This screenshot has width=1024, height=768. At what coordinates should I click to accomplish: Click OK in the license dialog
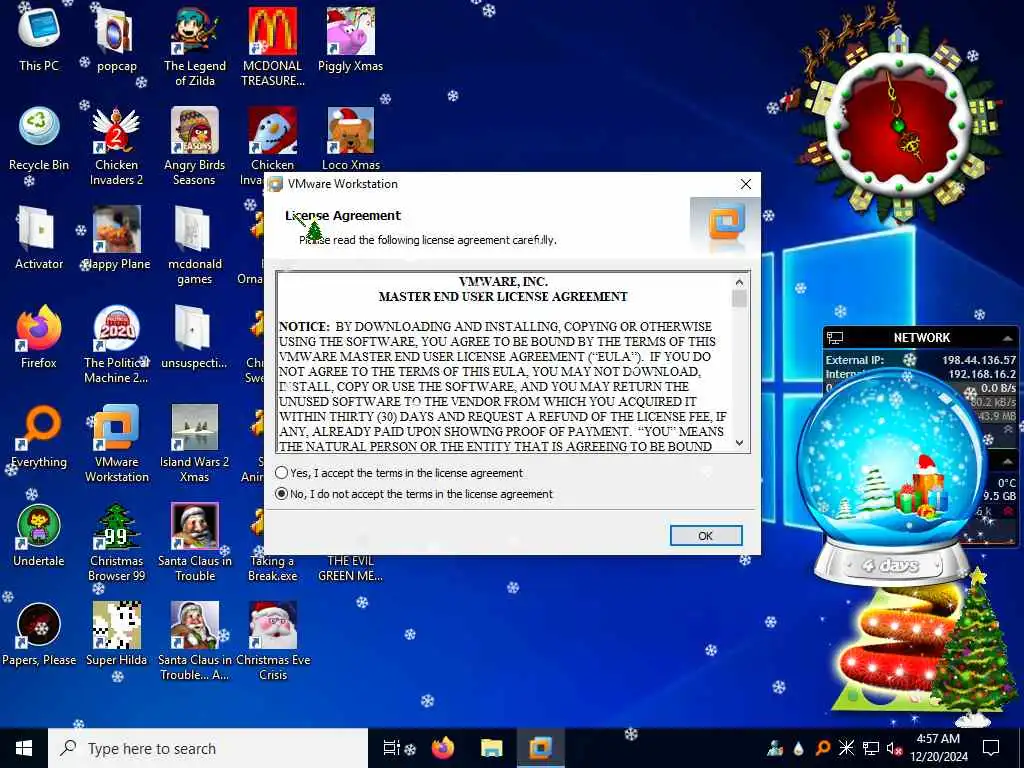(x=706, y=536)
